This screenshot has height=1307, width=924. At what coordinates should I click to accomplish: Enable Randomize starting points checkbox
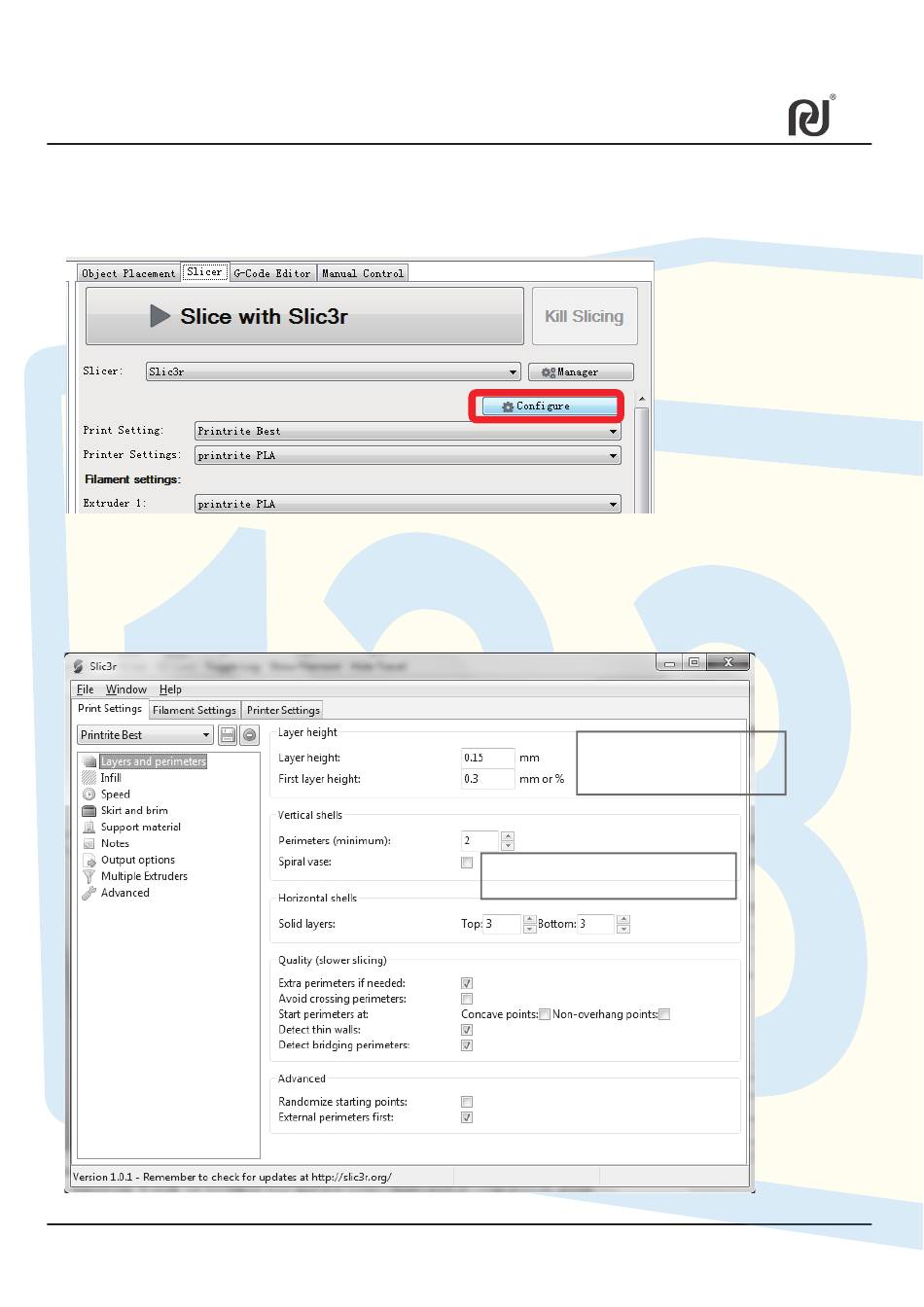click(467, 1102)
